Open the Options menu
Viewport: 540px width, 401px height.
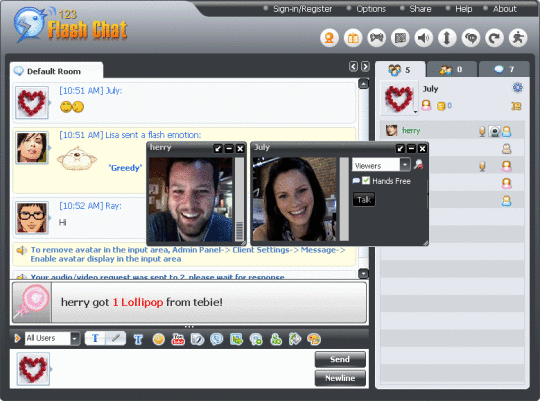[x=371, y=9]
